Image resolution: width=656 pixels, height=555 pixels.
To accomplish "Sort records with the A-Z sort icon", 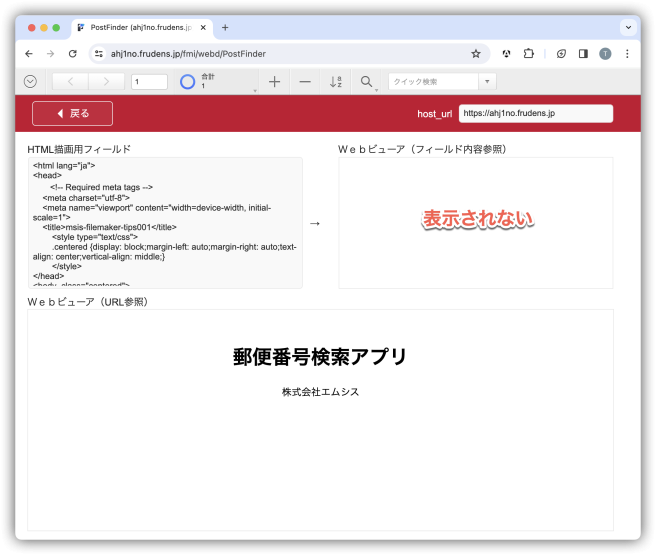I will pyautogui.click(x=336, y=82).
